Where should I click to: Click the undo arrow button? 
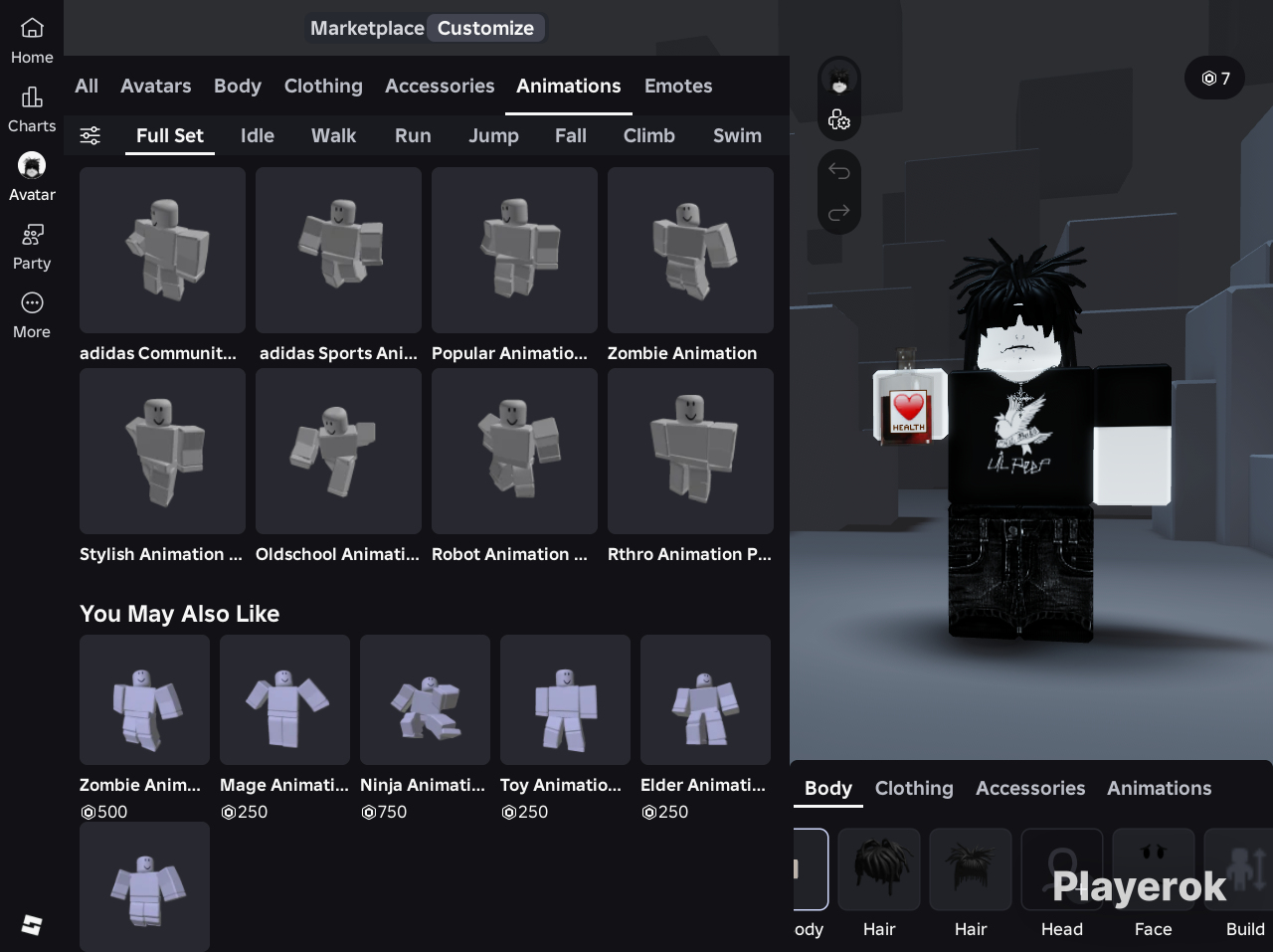tap(839, 172)
